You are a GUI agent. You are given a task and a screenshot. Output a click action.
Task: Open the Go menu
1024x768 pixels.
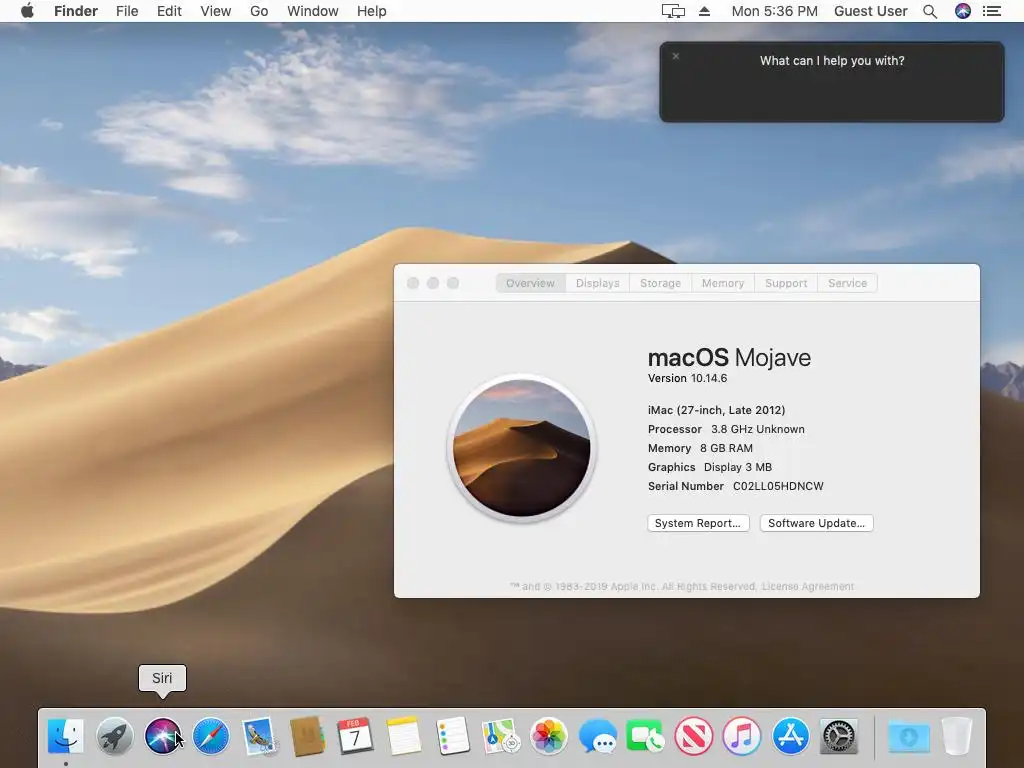click(x=259, y=11)
